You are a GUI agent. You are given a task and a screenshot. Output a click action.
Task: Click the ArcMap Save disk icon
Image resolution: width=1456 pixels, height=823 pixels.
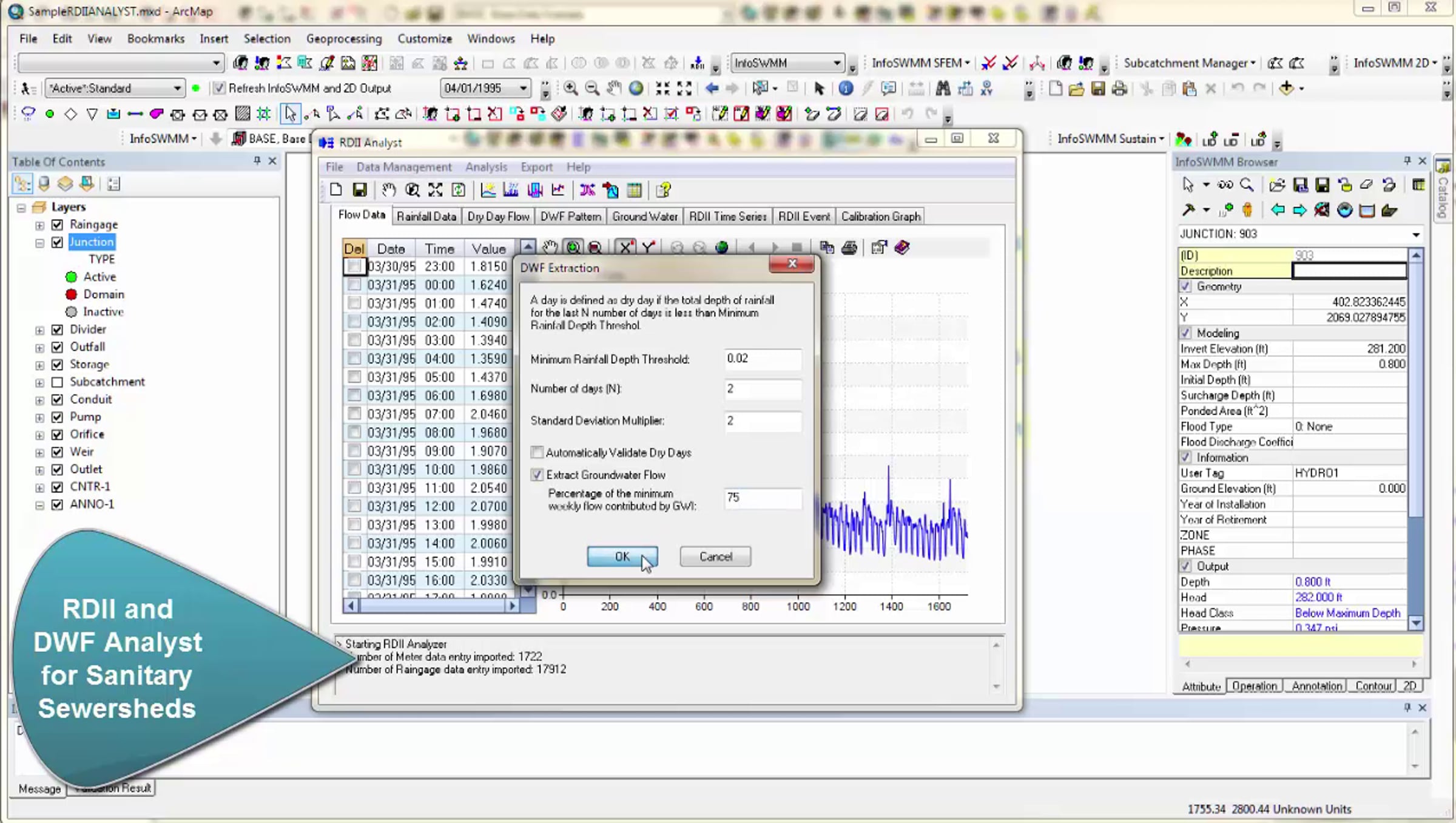[1098, 89]
